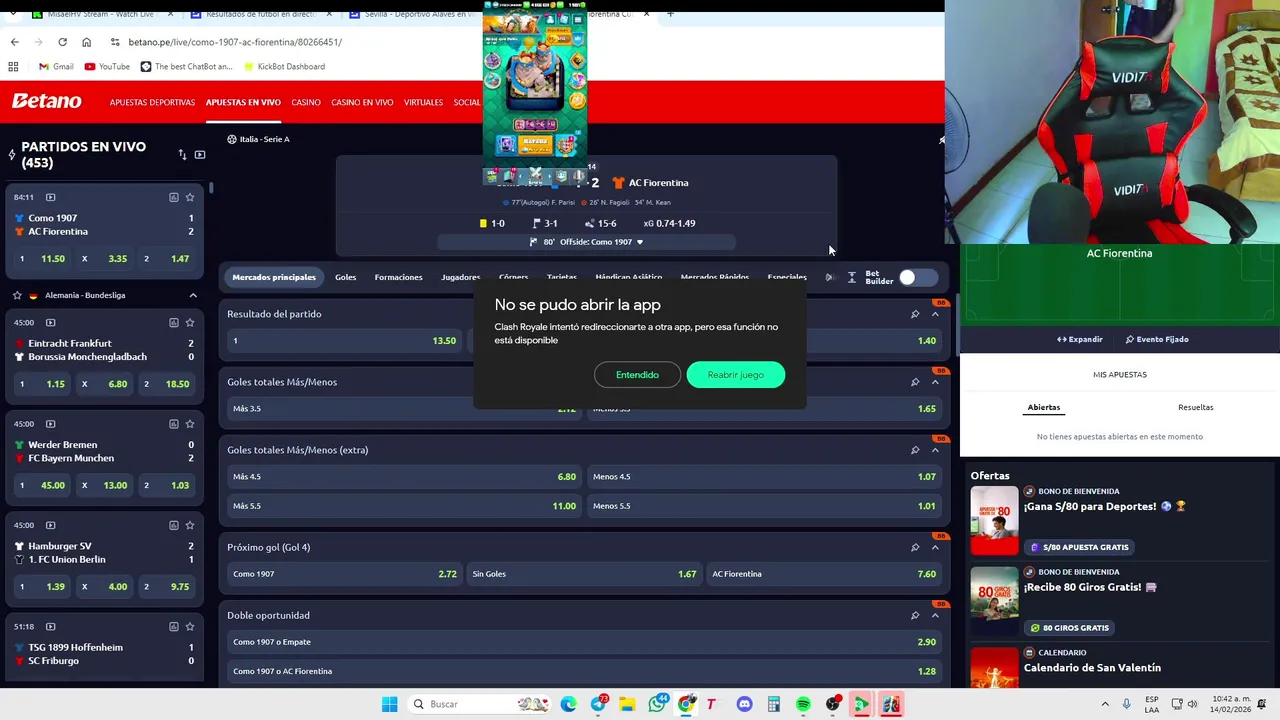Image resolution: width=1280 pixels, height=720 pixels.
Task: Bet on 11.50 odds for Como 1907 in sidebar
Action: pos(40,258)
